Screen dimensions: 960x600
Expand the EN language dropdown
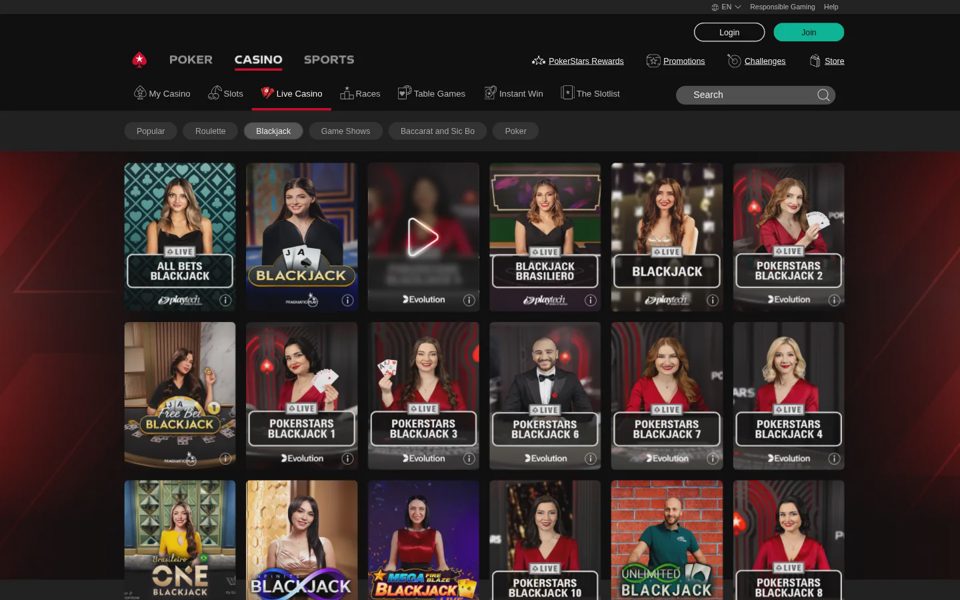click(x=737, y=7)
